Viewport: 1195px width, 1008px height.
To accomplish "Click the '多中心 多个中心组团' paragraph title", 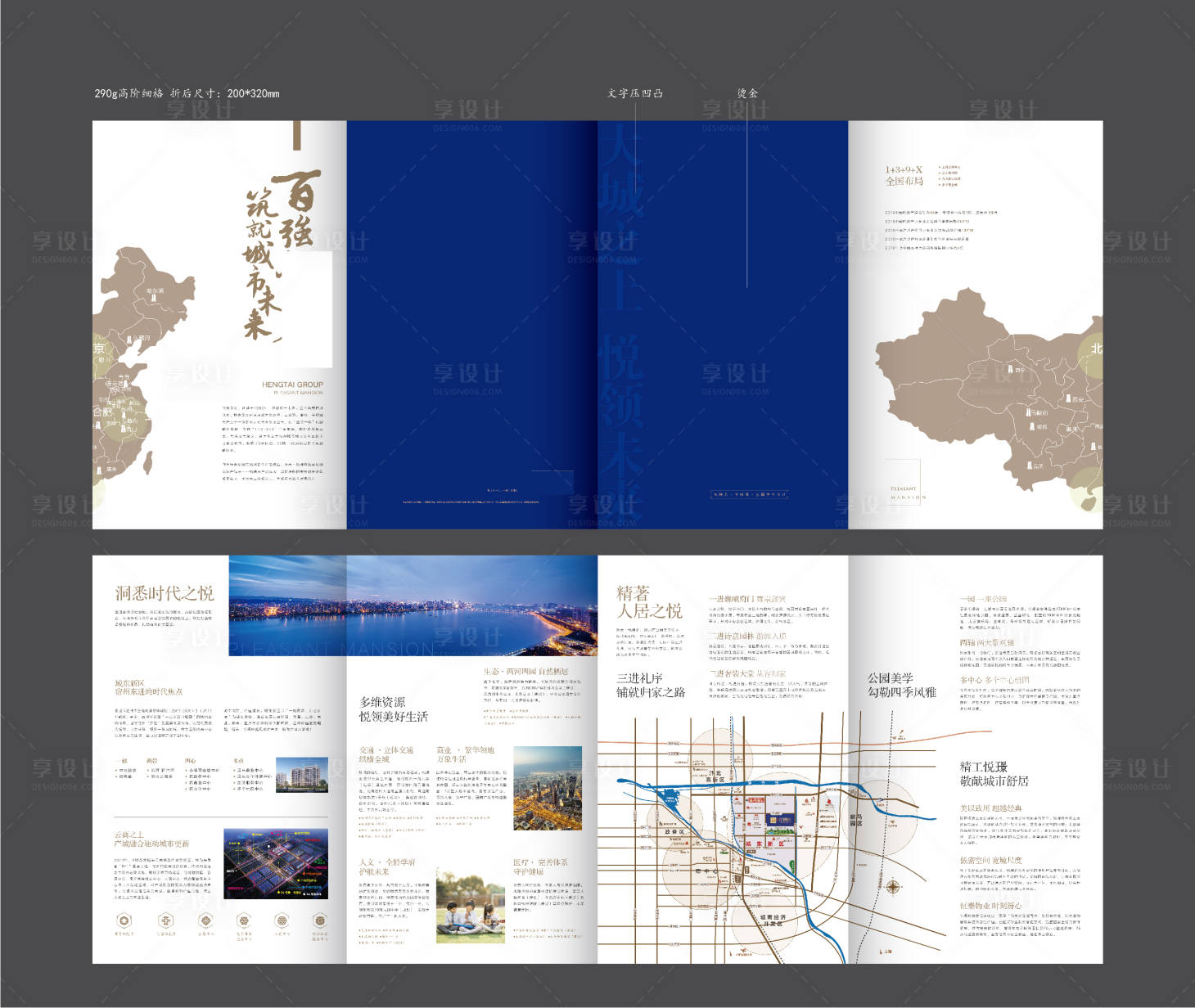I will pos(994,680).
